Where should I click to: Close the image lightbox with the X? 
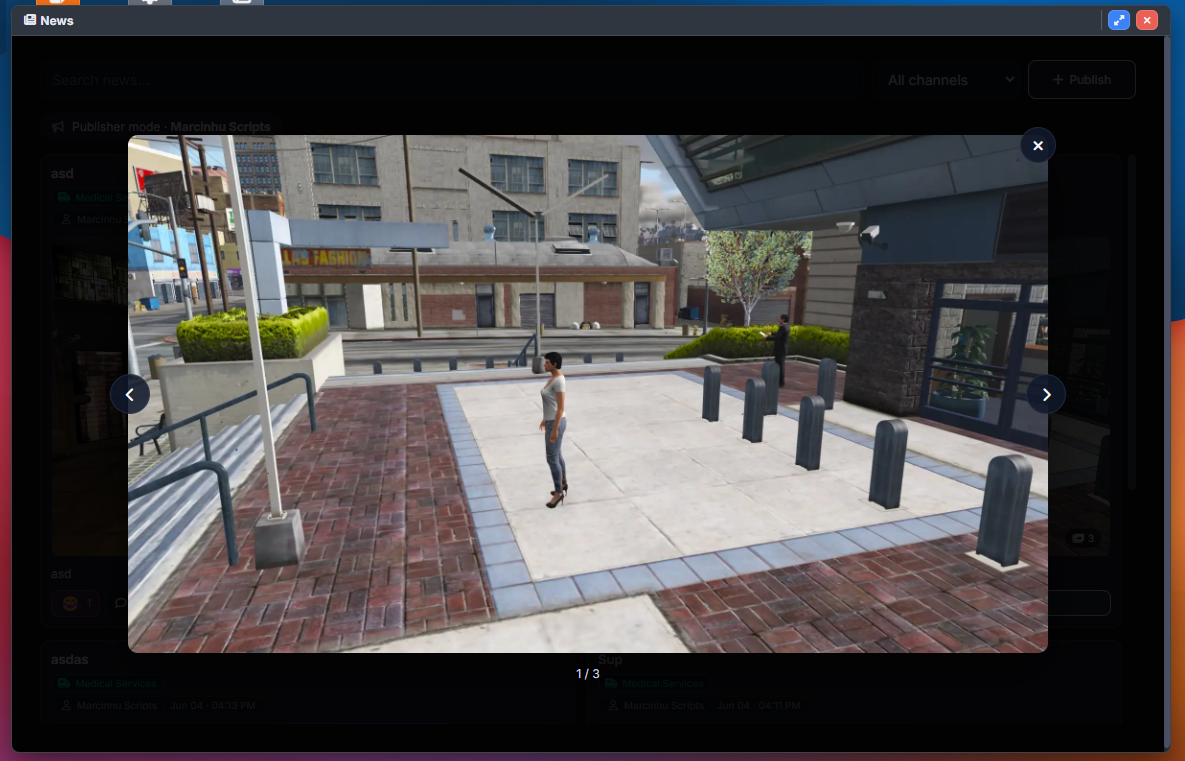(x=1038, y=145)
